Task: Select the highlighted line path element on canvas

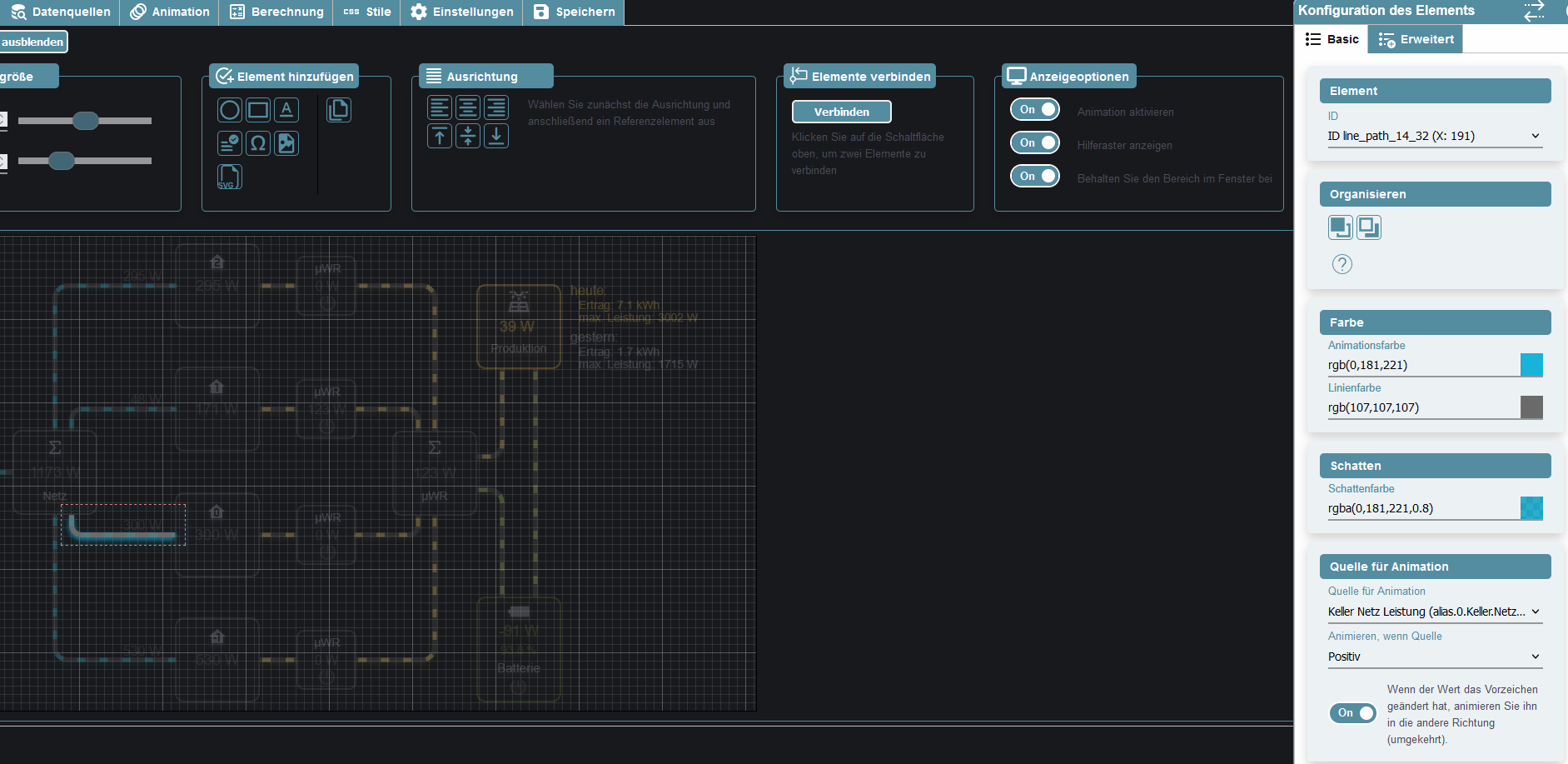Action: 123,525
